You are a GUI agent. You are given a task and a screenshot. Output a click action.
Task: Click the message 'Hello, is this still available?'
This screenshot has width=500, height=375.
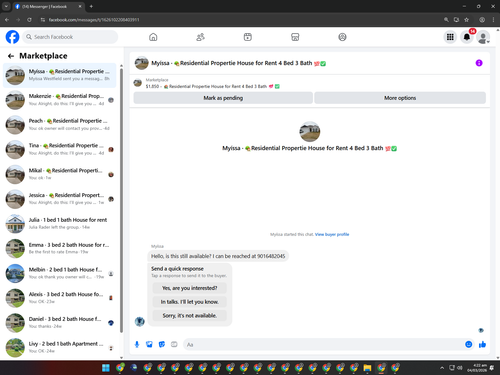pos(218,256)
